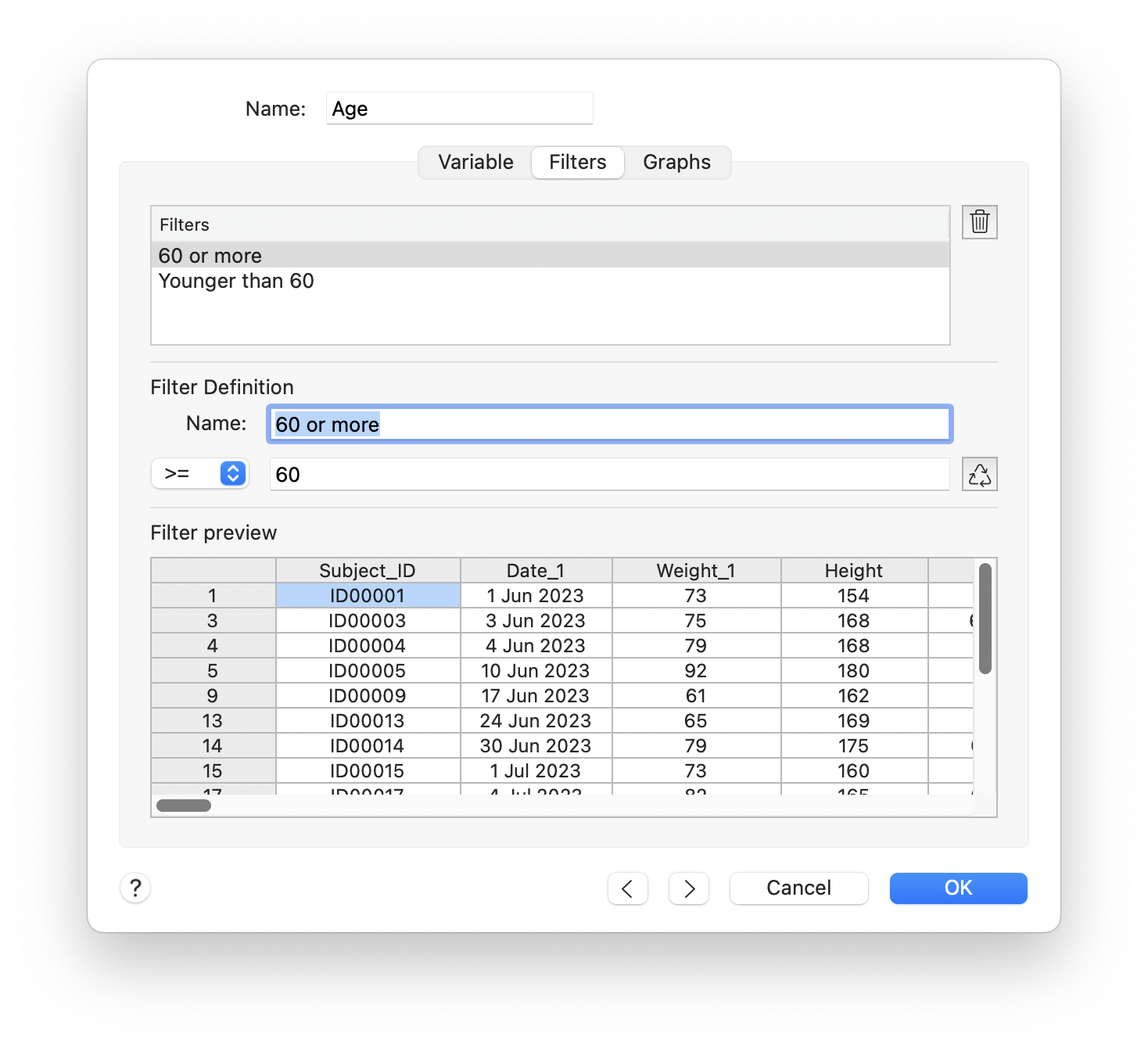The width and height of the screenshot is (1148, 1048).
Task: Switch to the Graphs tab
Action: coord(676,163)
